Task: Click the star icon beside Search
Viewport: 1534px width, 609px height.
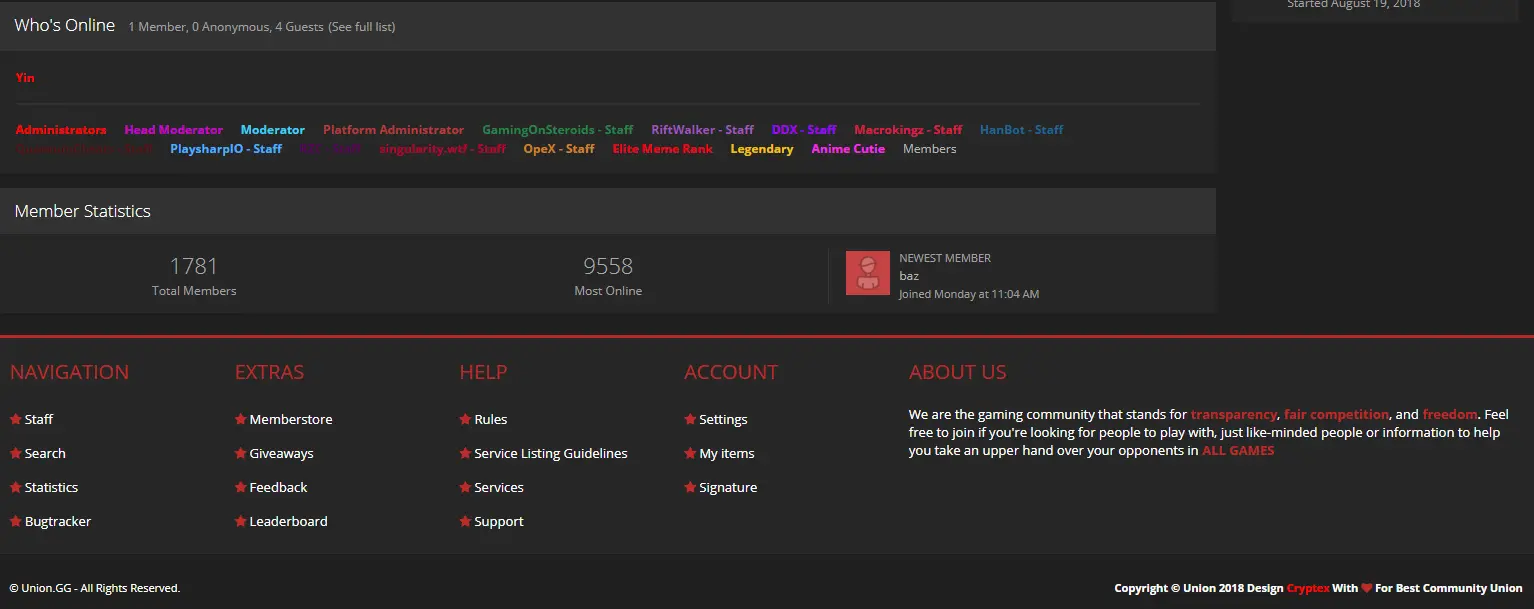Action: [x=16, y=453]
